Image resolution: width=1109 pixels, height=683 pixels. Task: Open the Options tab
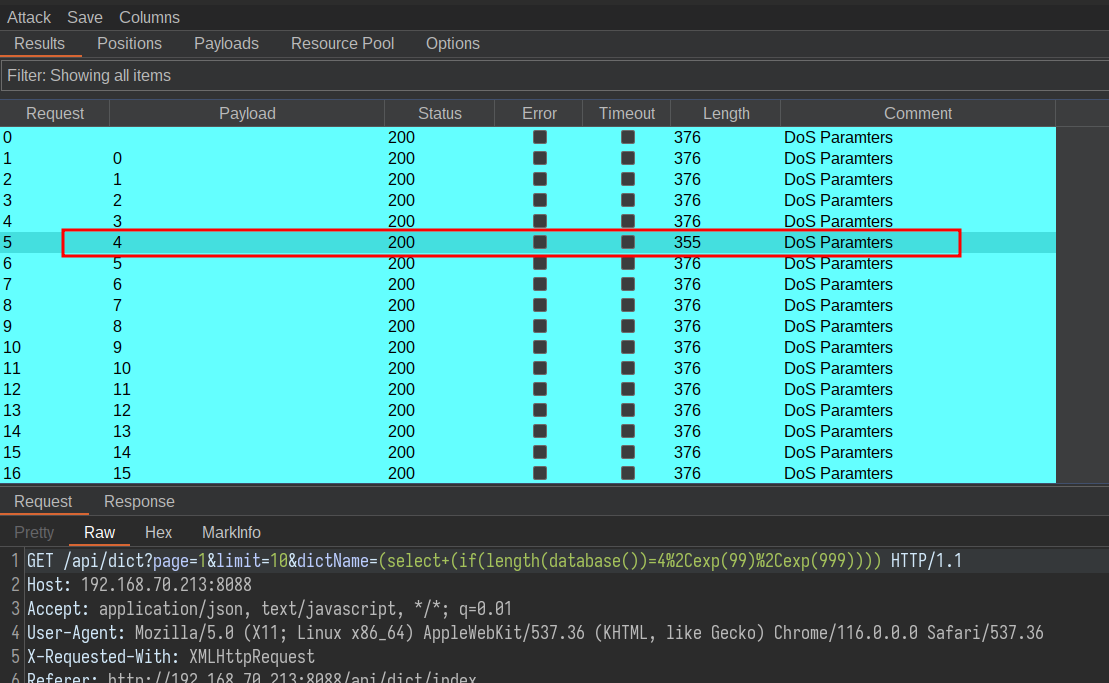pyautogui.click(x=453, y=44)
